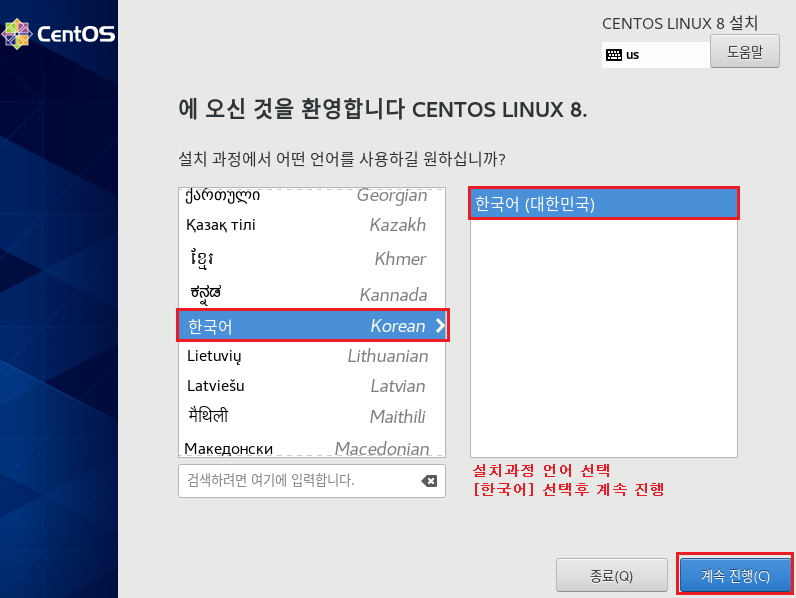Expand Korean row chevron arrow
Viewport: 796px width, 598px height.
[440, 325]
